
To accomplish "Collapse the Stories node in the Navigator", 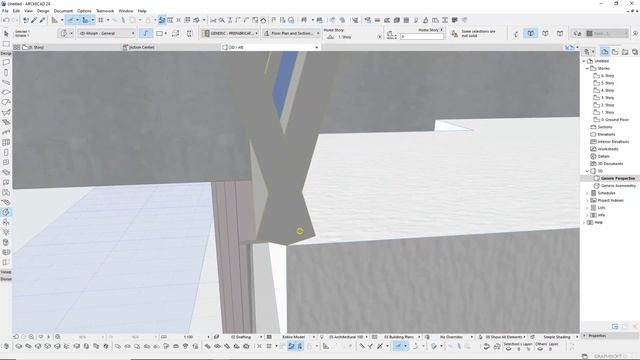I will click(x=587, y=69).
